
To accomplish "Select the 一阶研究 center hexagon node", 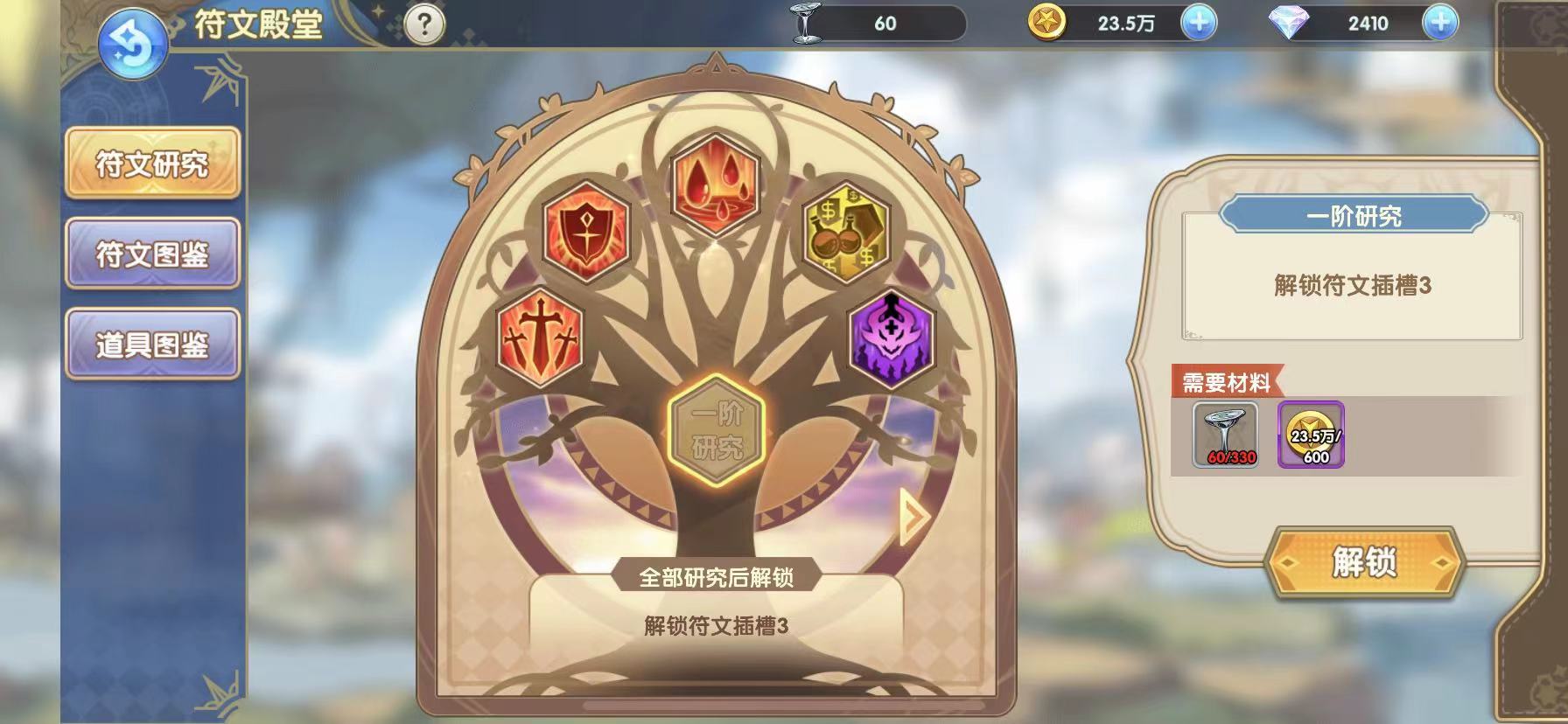I will (717, 430).
